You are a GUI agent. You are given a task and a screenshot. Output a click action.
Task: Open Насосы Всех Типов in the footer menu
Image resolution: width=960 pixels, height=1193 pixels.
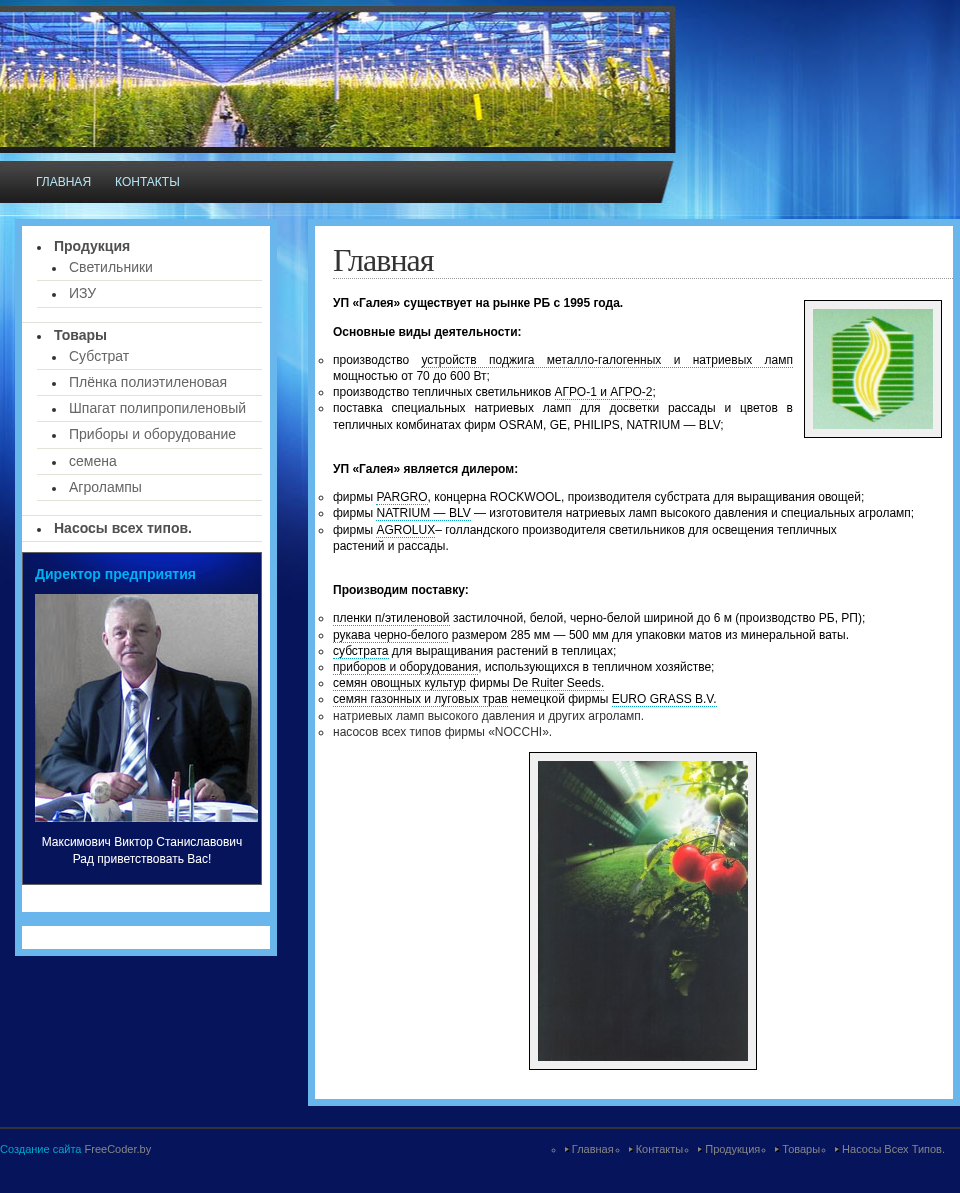[x=893, y=1149]
